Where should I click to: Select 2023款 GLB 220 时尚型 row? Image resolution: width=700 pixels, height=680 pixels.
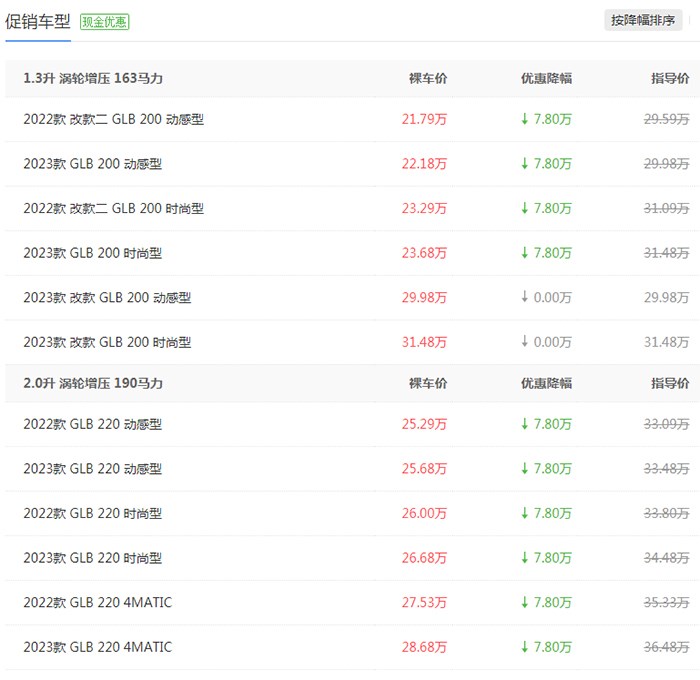point(93,558)
